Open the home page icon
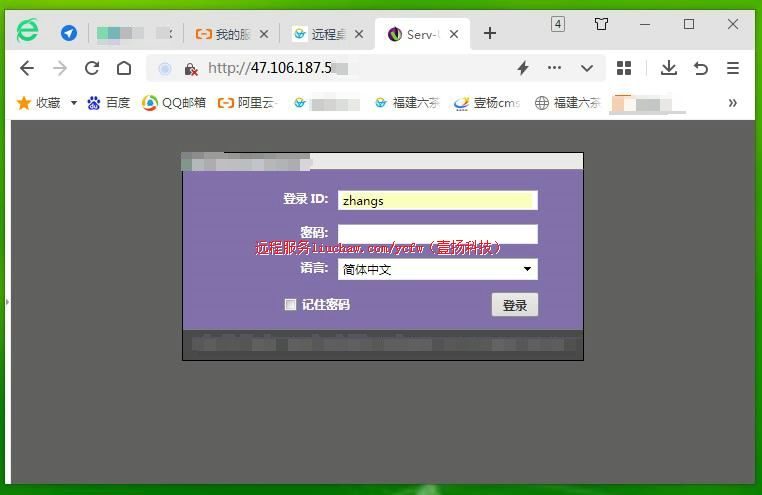762x495 pixels. click(124, 68)
